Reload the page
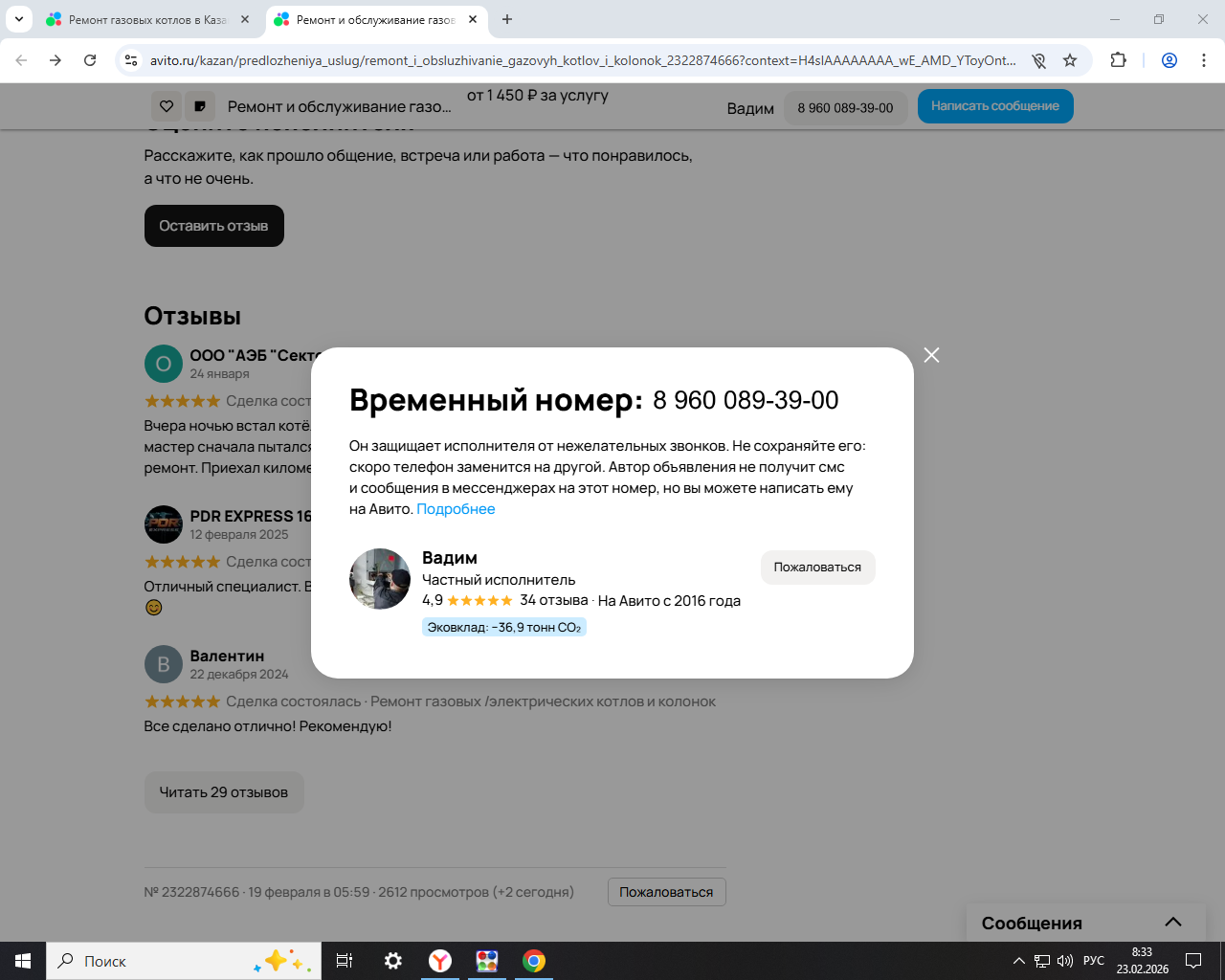Image resolution: width=1225 pixels, height=980 pixels. (90, 60)
